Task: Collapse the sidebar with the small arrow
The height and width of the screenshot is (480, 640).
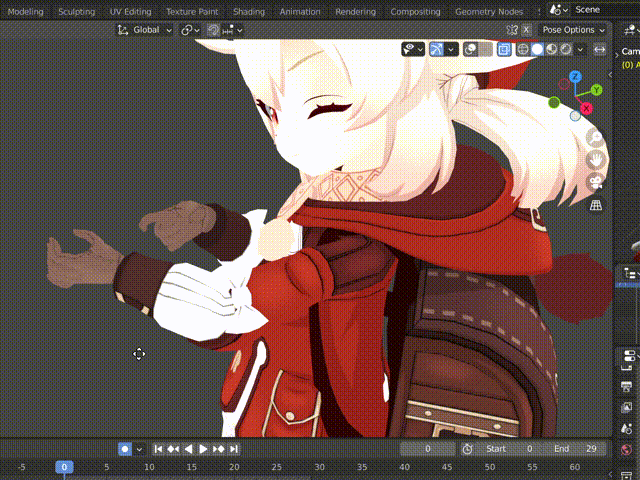Action: [610, 74]
